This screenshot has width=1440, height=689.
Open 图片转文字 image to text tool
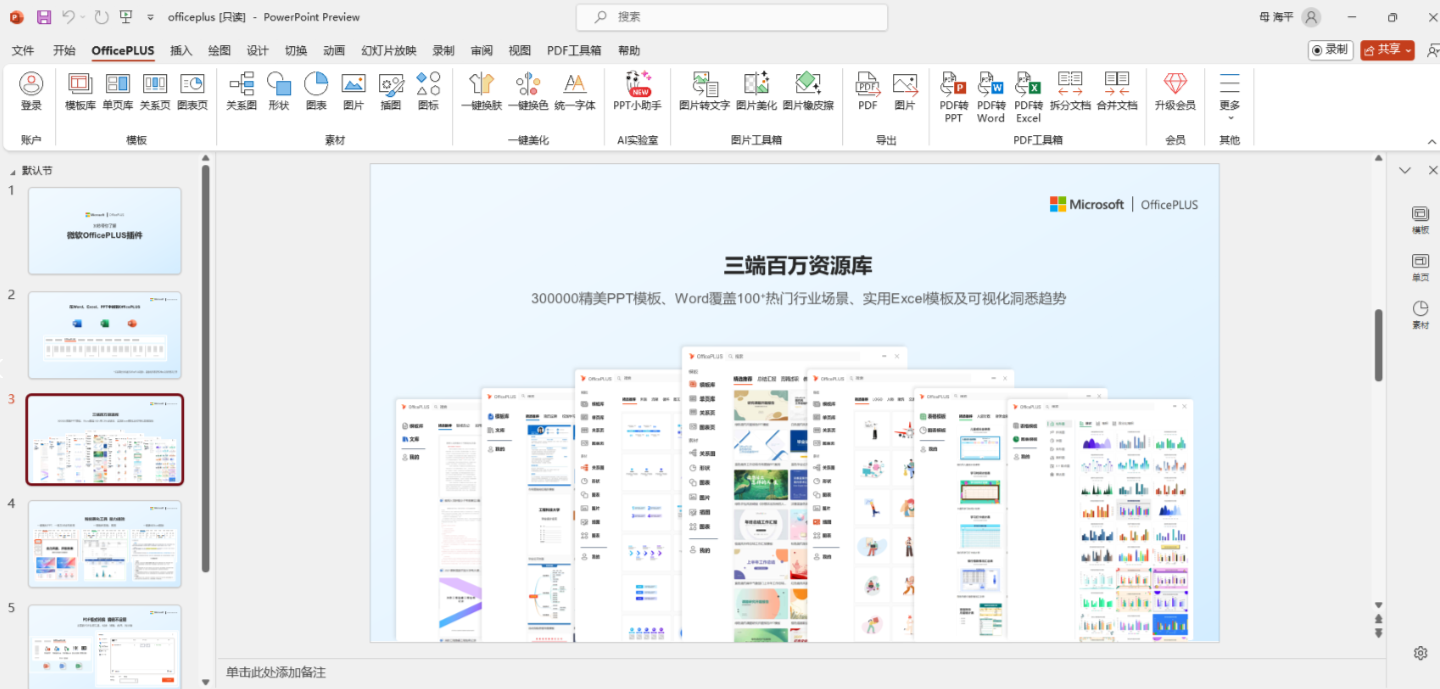[x=704, y=91]
